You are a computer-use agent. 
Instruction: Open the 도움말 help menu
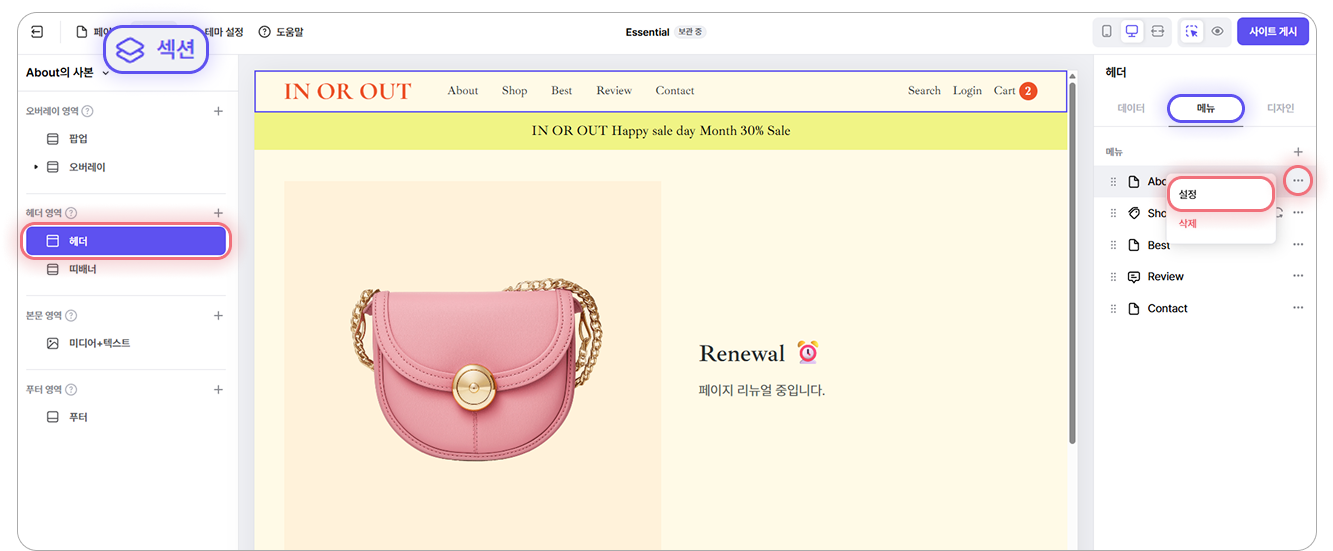[281, 32]
